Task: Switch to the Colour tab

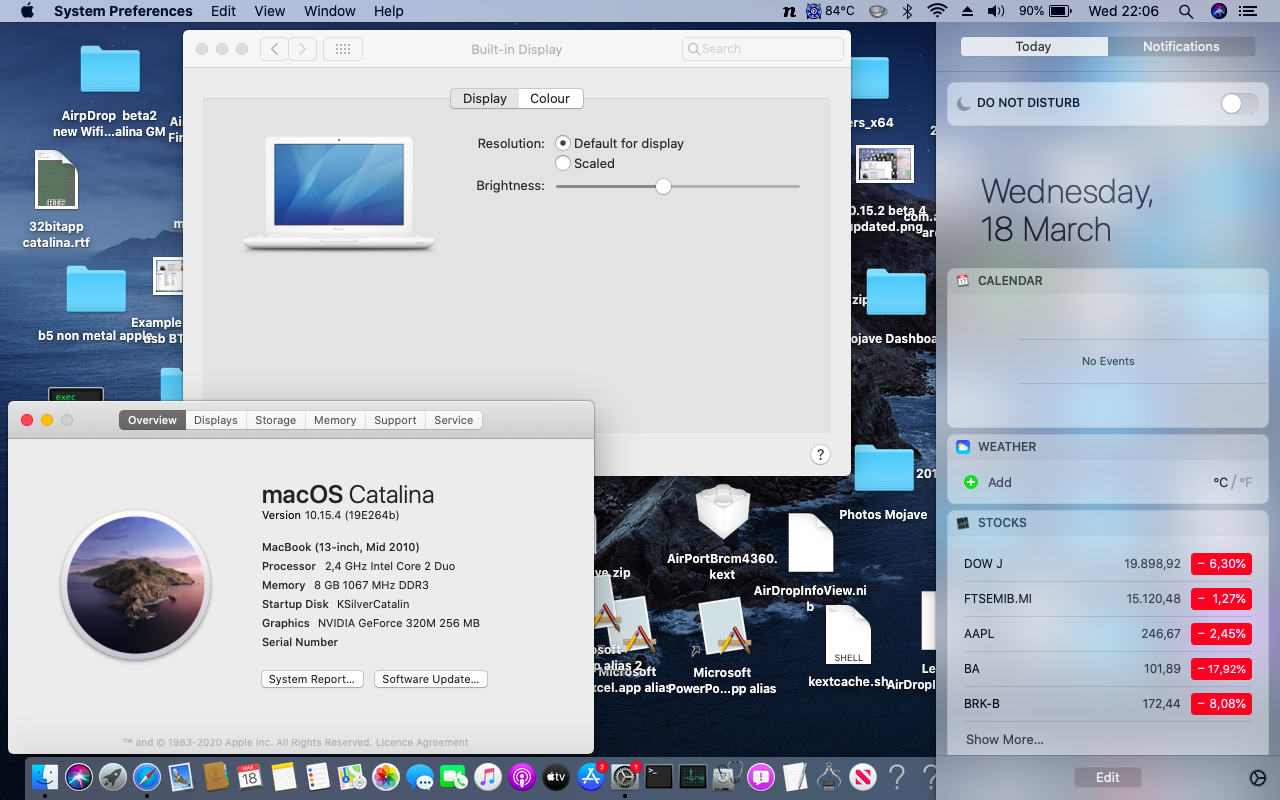Action: point(550,98)
